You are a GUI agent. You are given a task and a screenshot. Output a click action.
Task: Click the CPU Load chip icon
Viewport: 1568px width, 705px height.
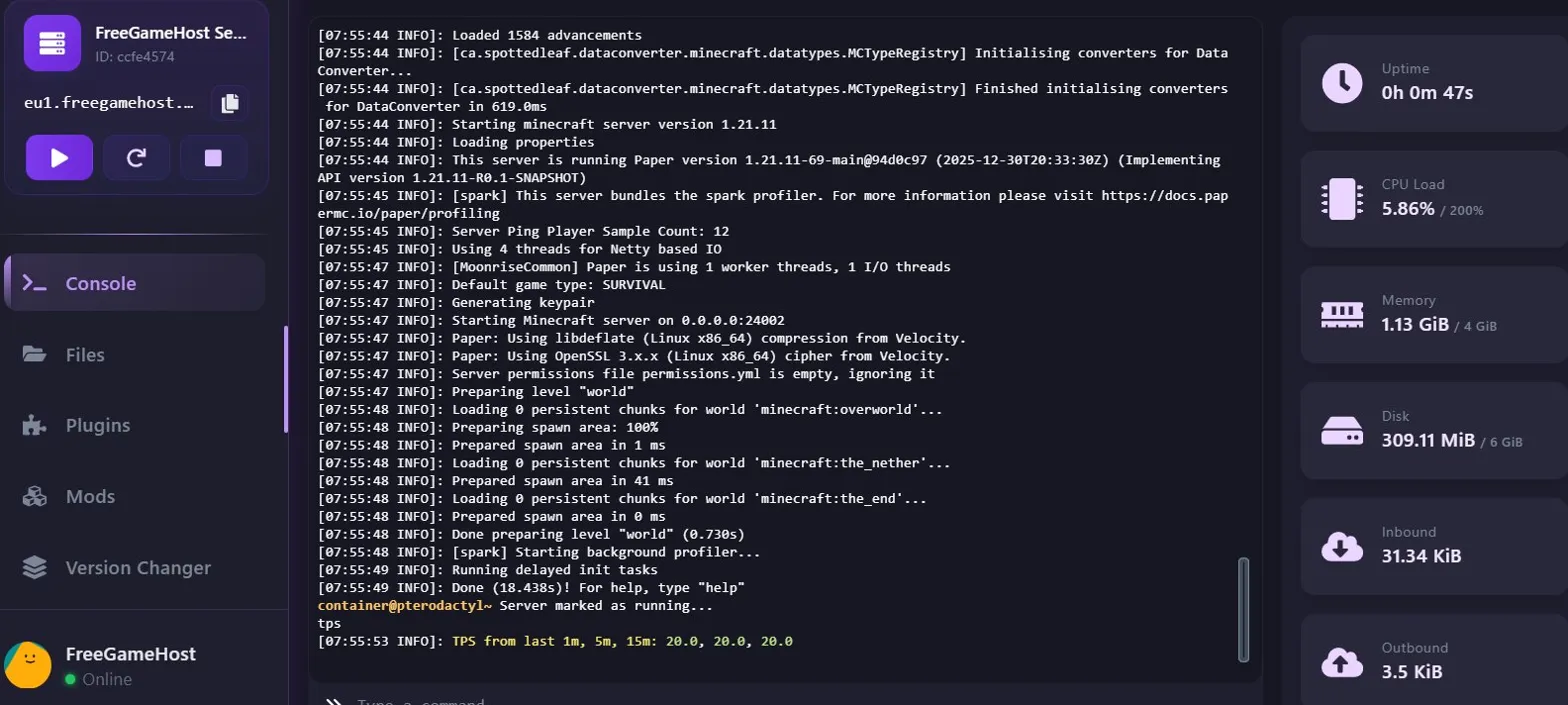[x=1342, y=199]
